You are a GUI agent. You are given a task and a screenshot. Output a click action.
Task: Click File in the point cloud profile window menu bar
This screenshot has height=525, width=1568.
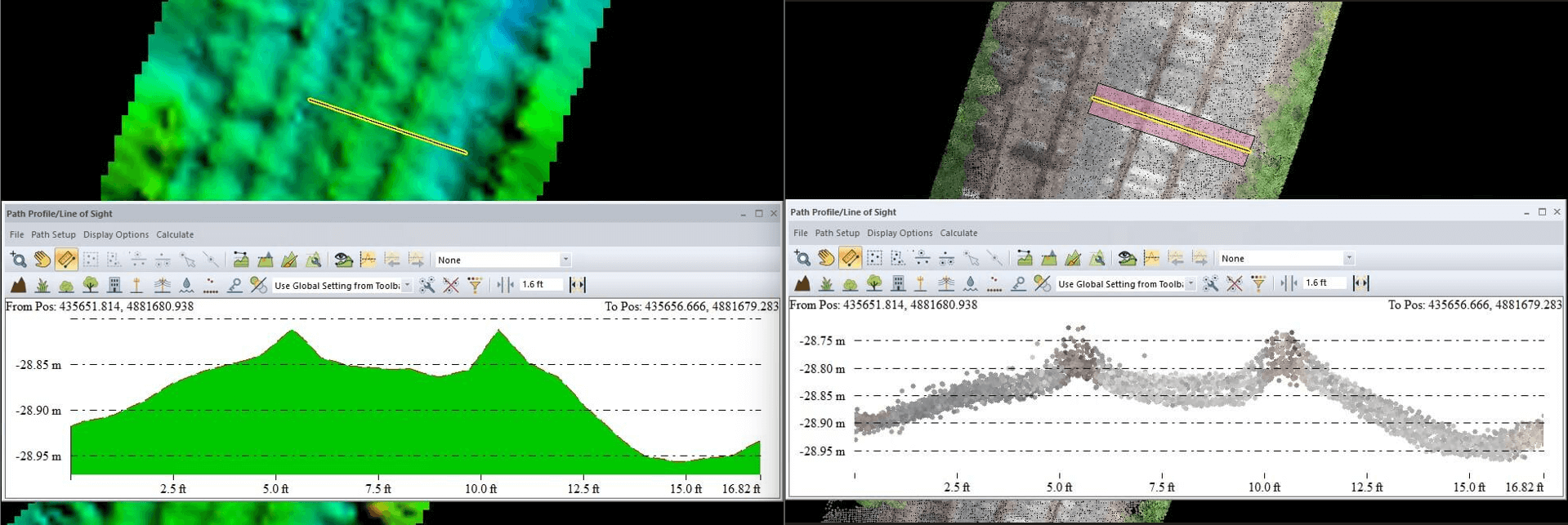pyautogui.click(x=800, y=233)
